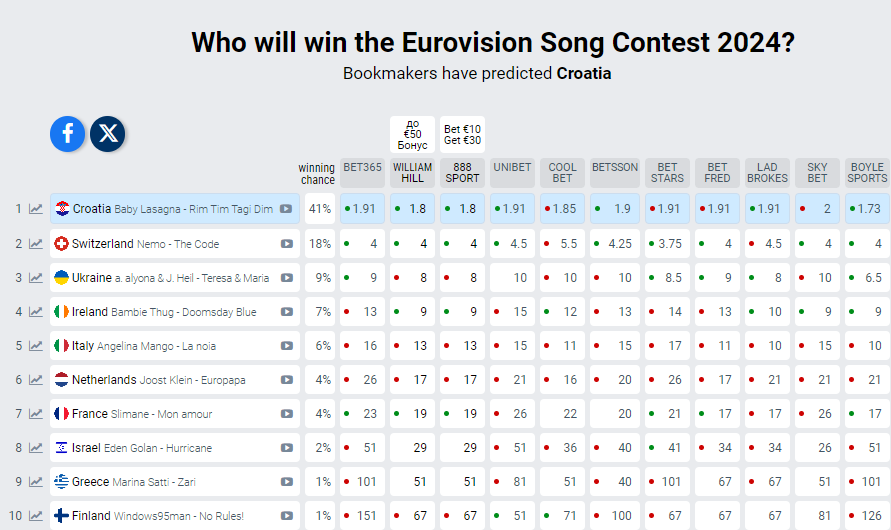Screen dimensions: 891x530
Task: Click the Italy flag icon
Action: (x=61, y=346)
